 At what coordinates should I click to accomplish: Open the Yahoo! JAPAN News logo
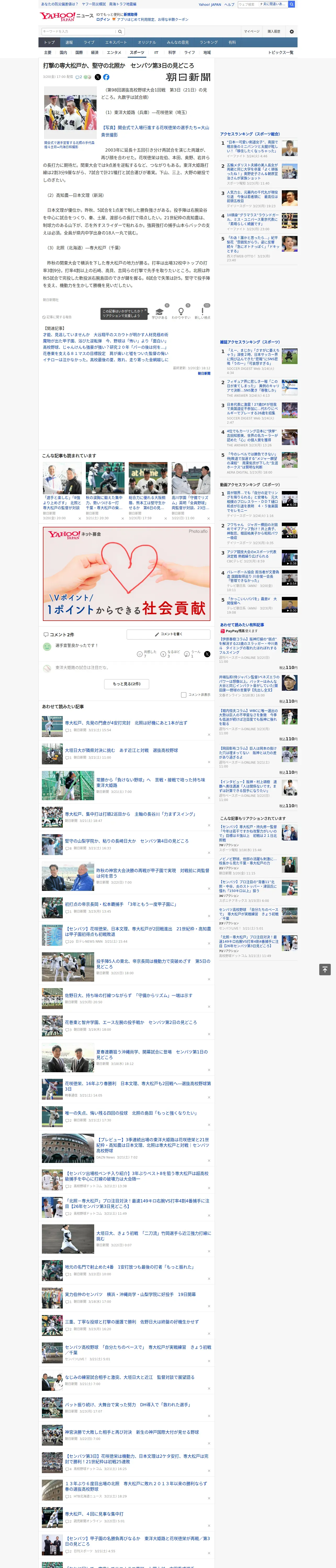coord(66,16)
